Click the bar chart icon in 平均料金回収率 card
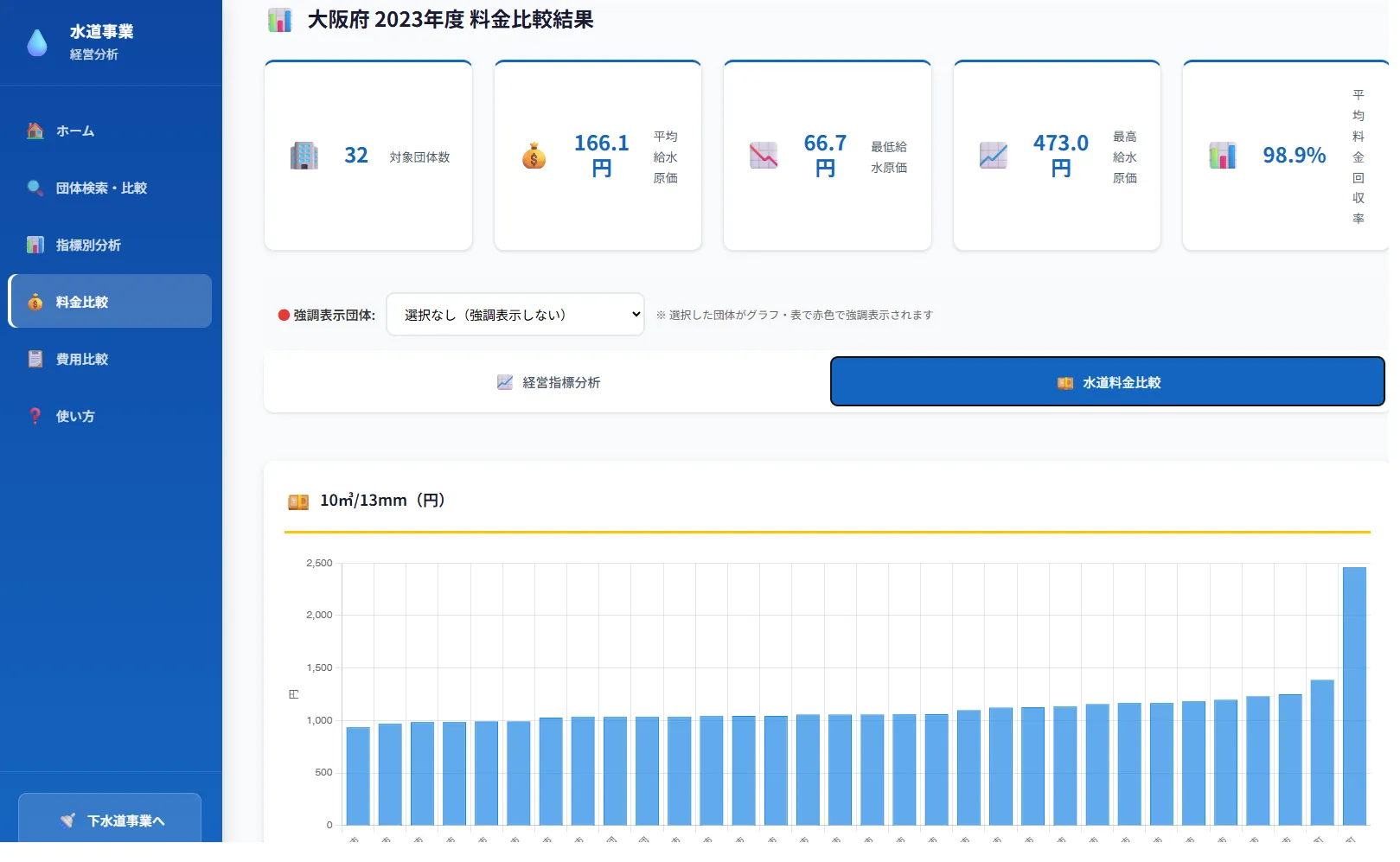 1223,156
